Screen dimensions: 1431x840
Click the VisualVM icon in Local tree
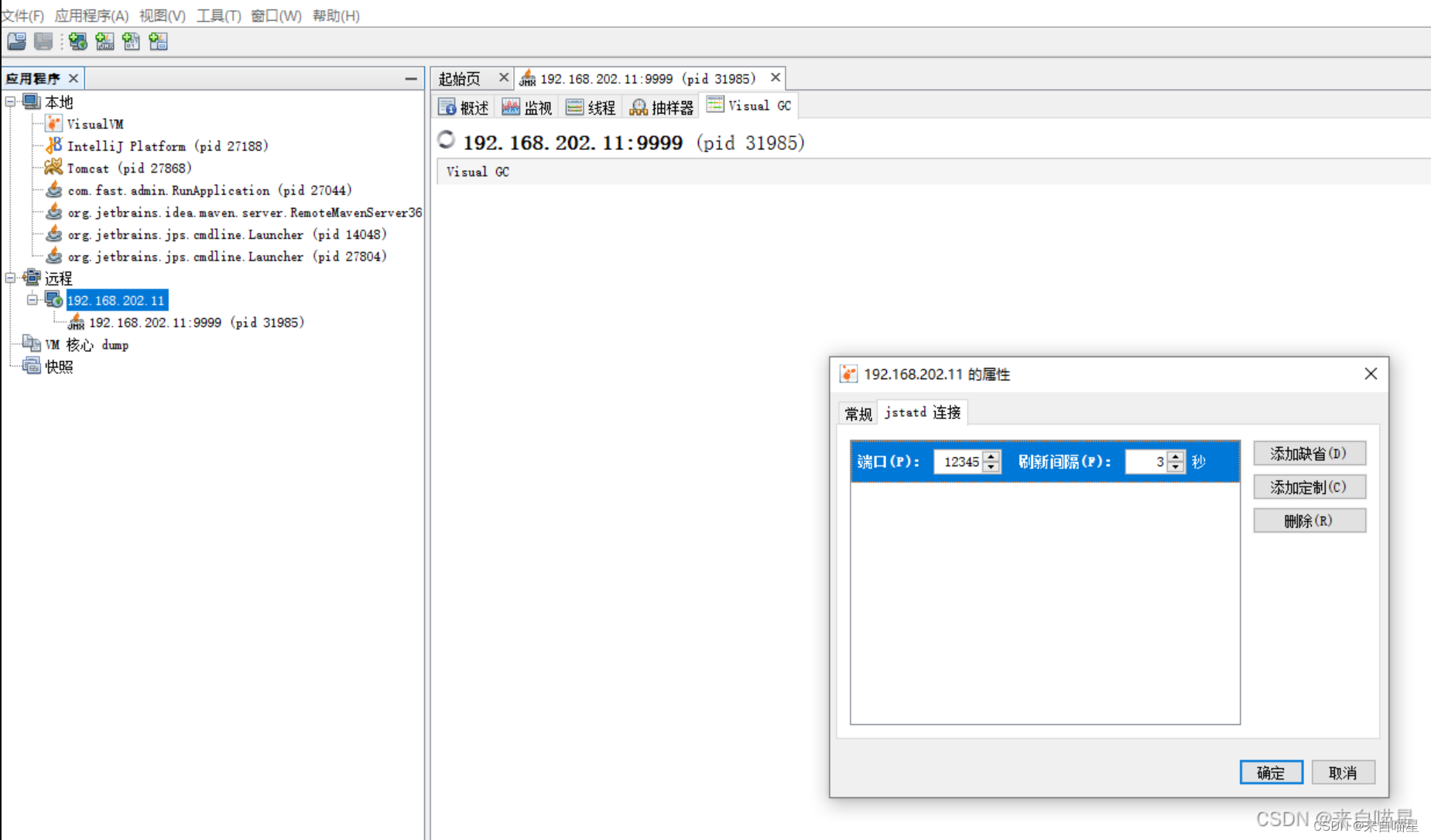tap(53, 124)
